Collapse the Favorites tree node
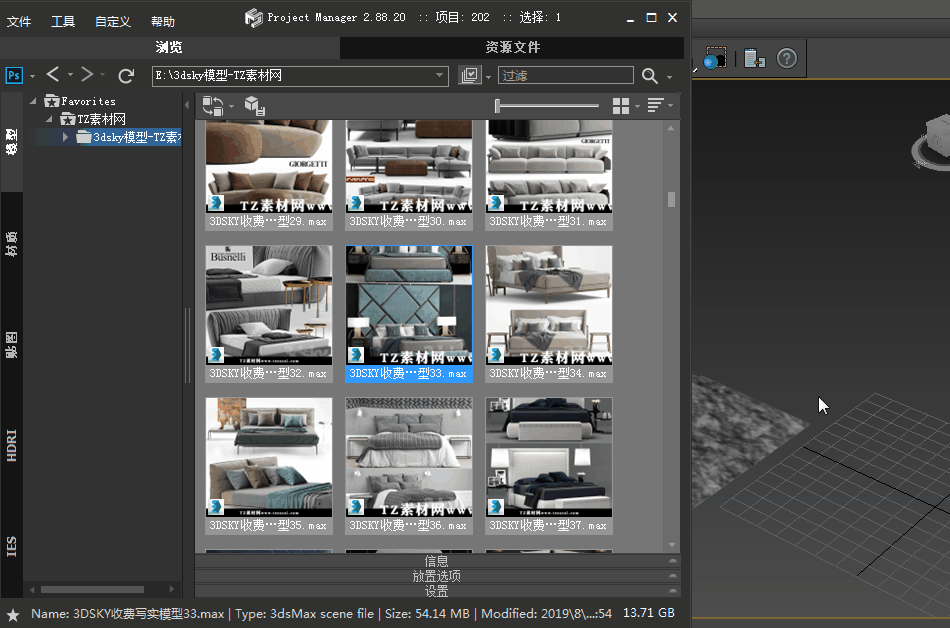The image size is (950, 628). coord(35,101)
